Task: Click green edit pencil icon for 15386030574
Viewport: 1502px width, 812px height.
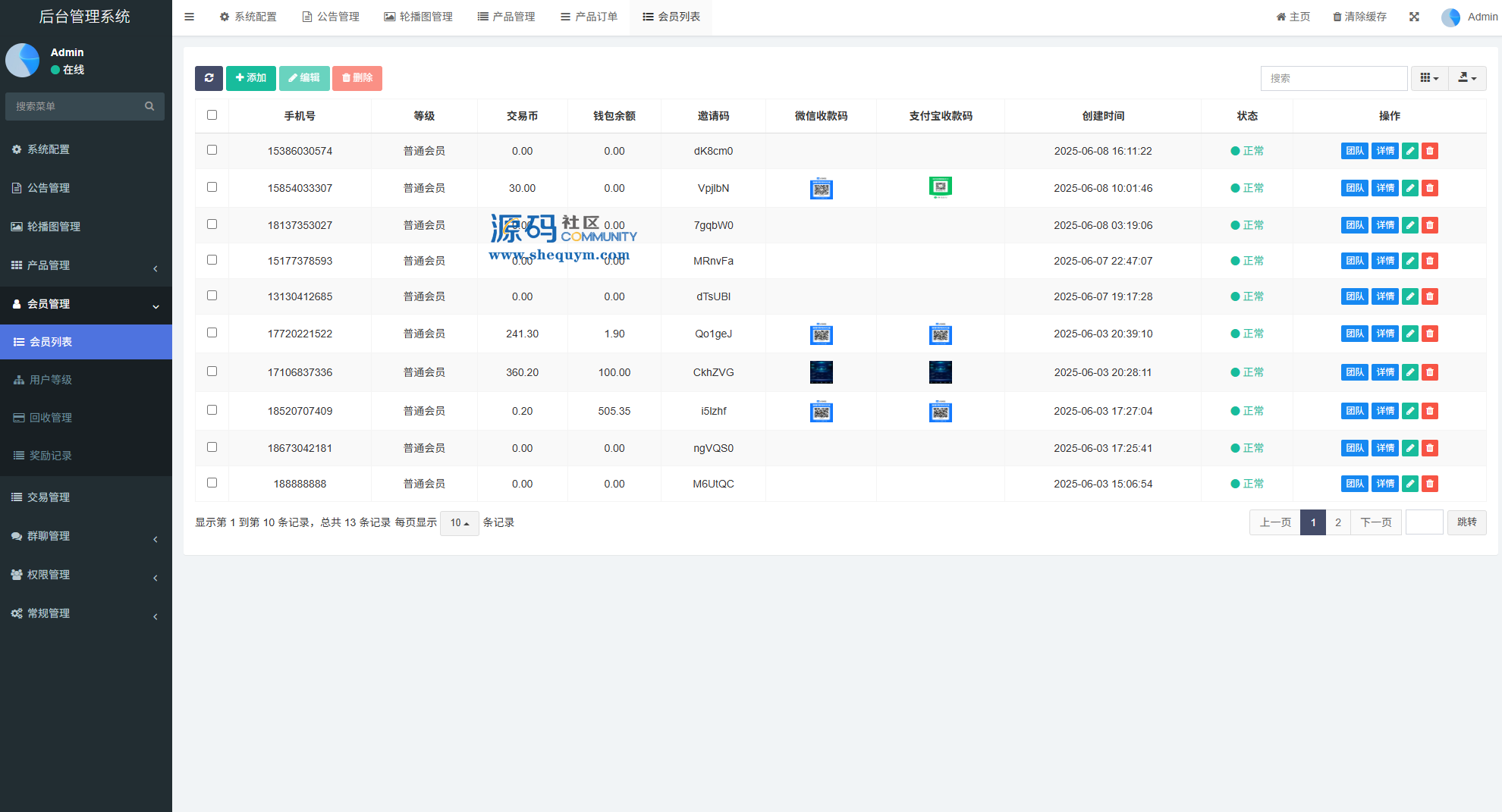Action: point(1409,151)
